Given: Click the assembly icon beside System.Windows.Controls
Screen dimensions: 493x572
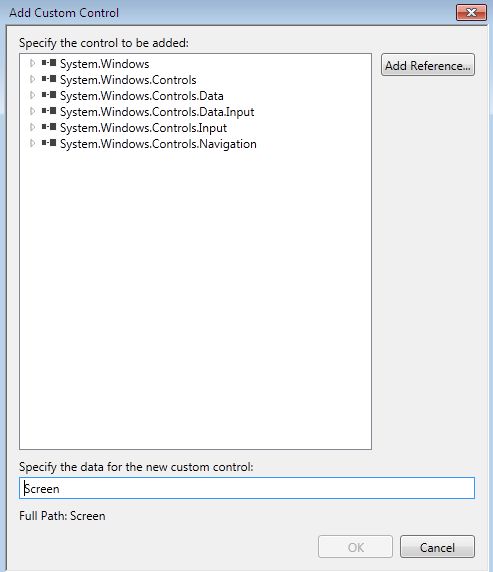Looking at the screenshot, I should 49,79.
